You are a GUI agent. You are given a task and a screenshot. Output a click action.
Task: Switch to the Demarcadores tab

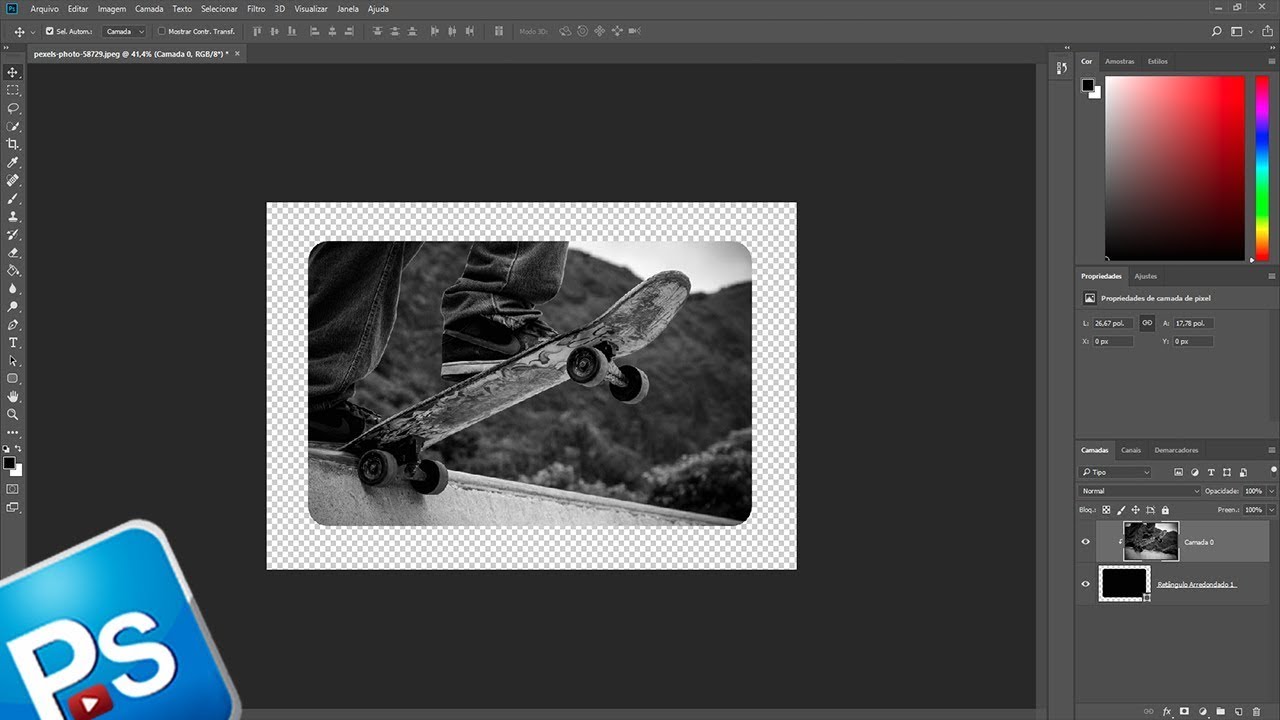click(1176, 450)
